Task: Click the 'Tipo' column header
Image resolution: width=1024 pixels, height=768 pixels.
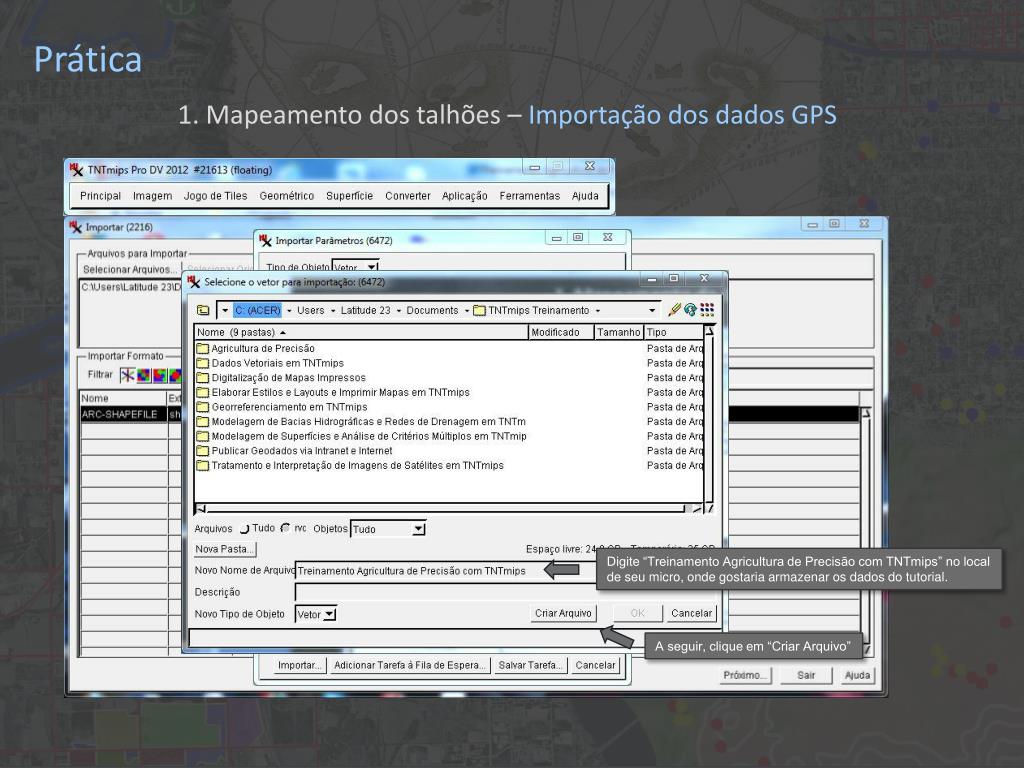Action: pyautogui.click(x=674, y=332)
